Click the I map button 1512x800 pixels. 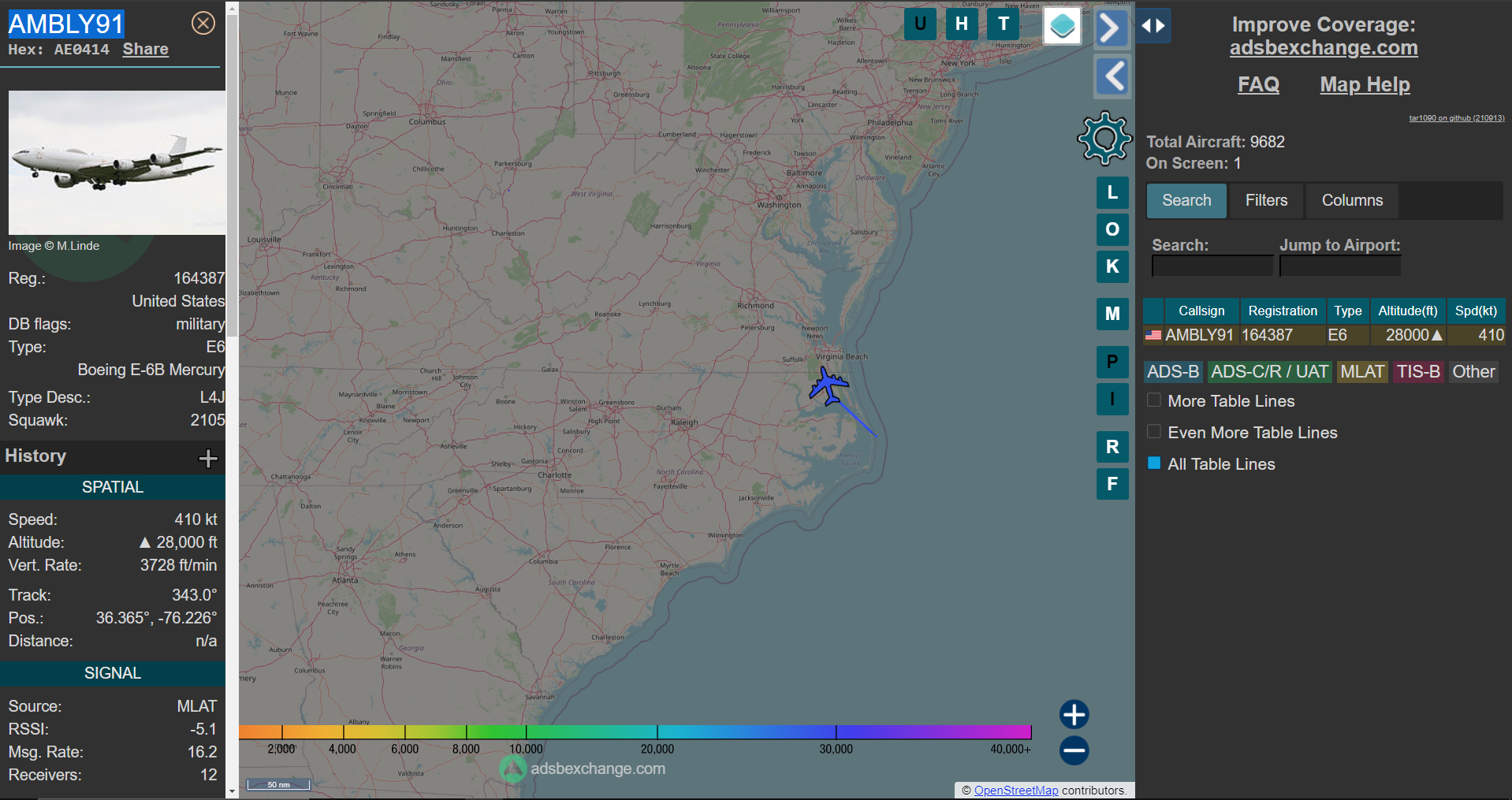[x=1112, y=399]
